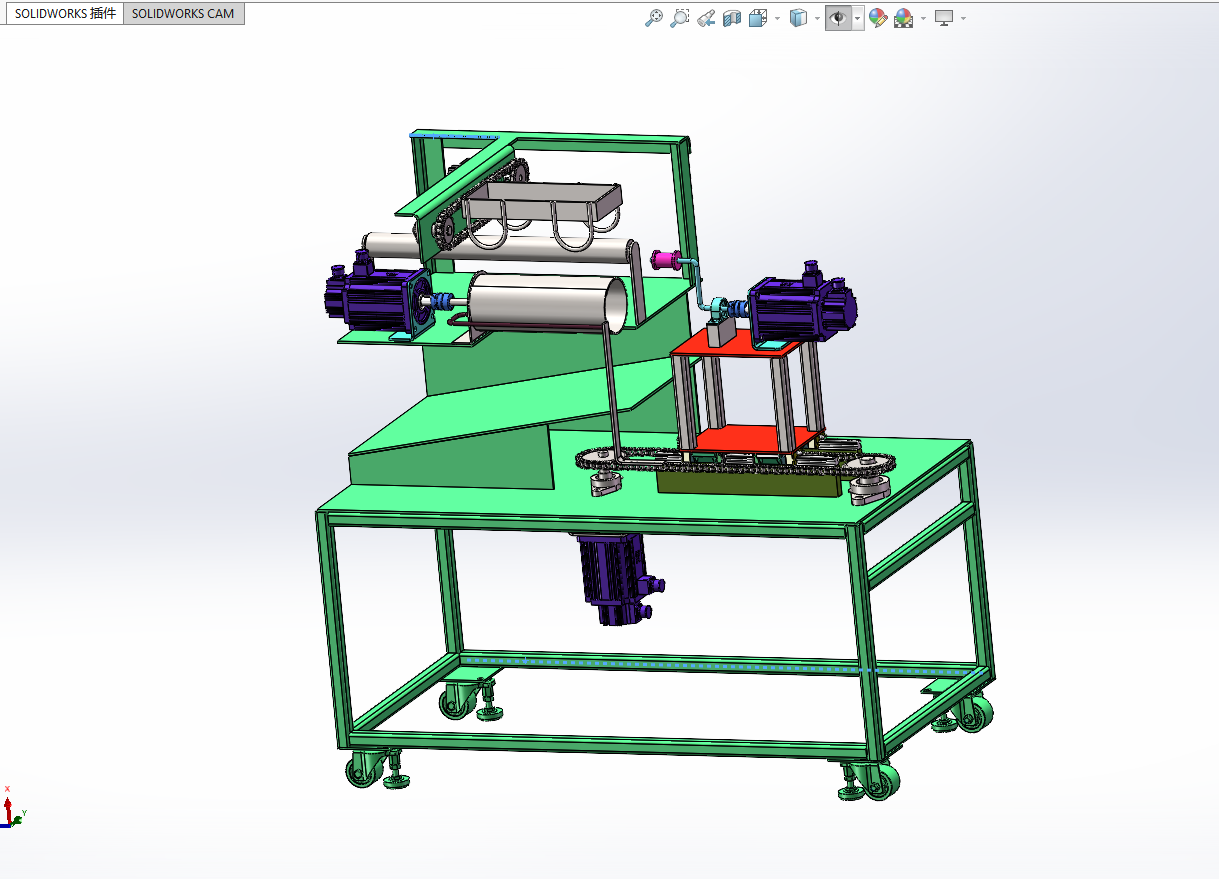Open the View Settings dropdown arrow
Screen dimensions: 1219x879
(963, 18)
